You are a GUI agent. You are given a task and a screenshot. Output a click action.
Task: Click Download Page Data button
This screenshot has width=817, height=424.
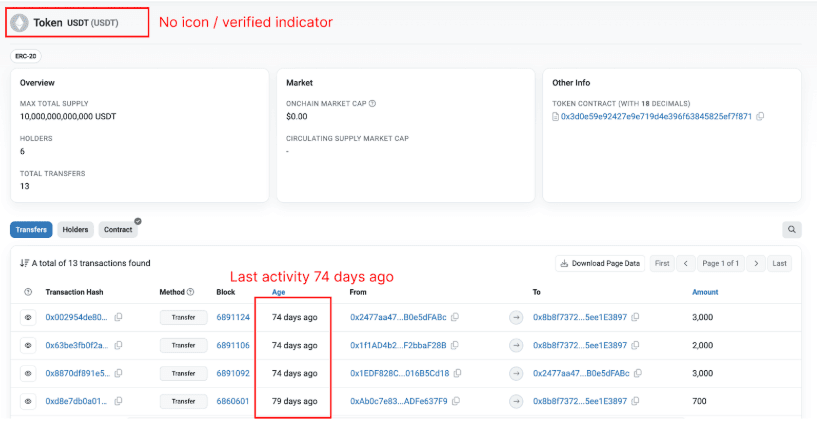600,263
